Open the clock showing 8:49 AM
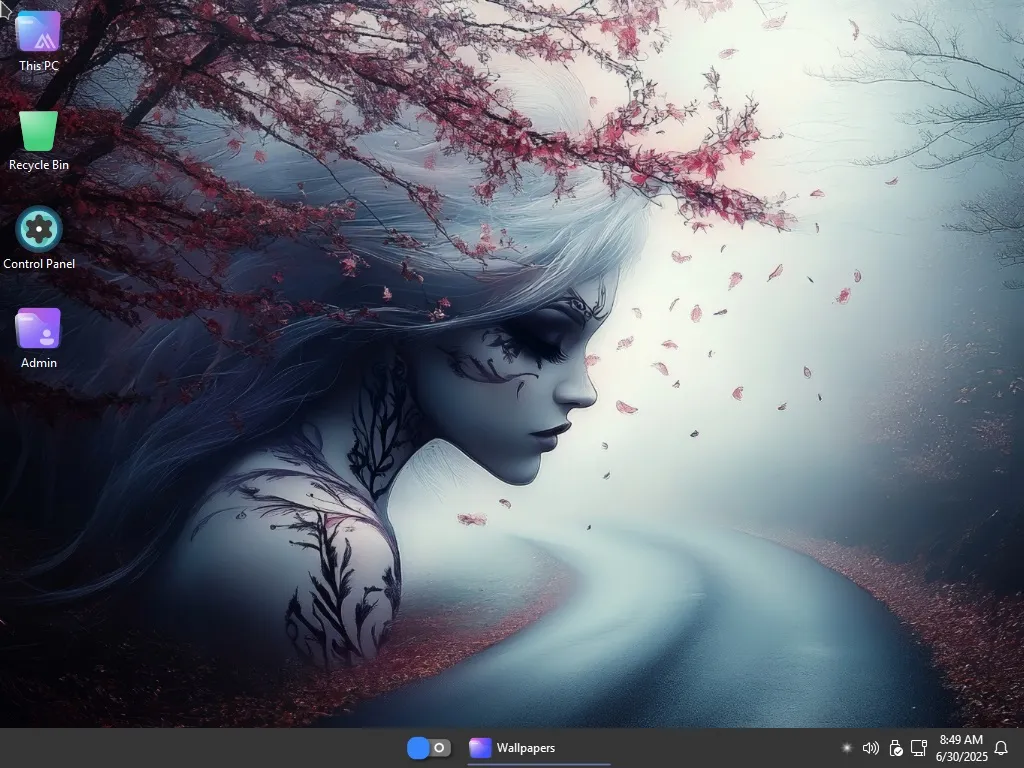Image resolution: width=1024 pixels, height=768 pixels. coord(961,748)
